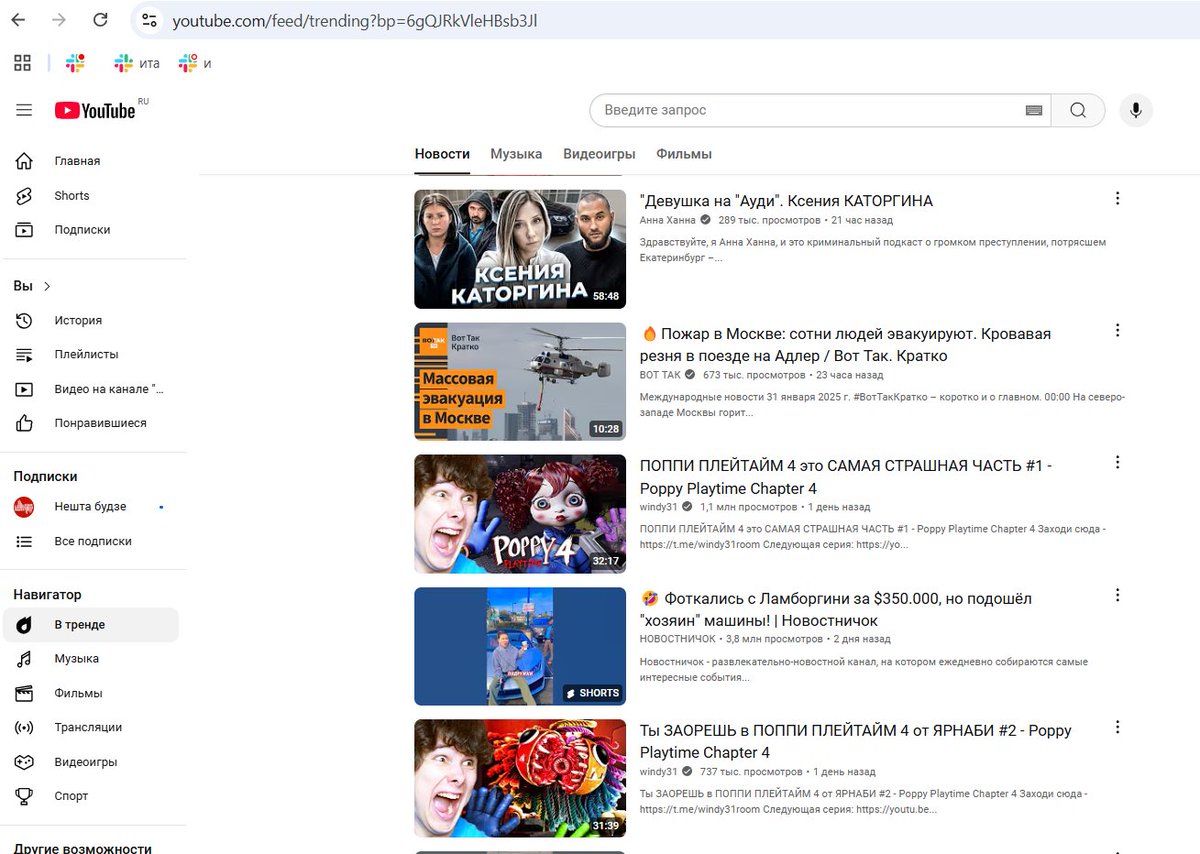Play the SHORTS Lamborghini thumbnail
1200x854 pixels.
click(x=520, y=646)
